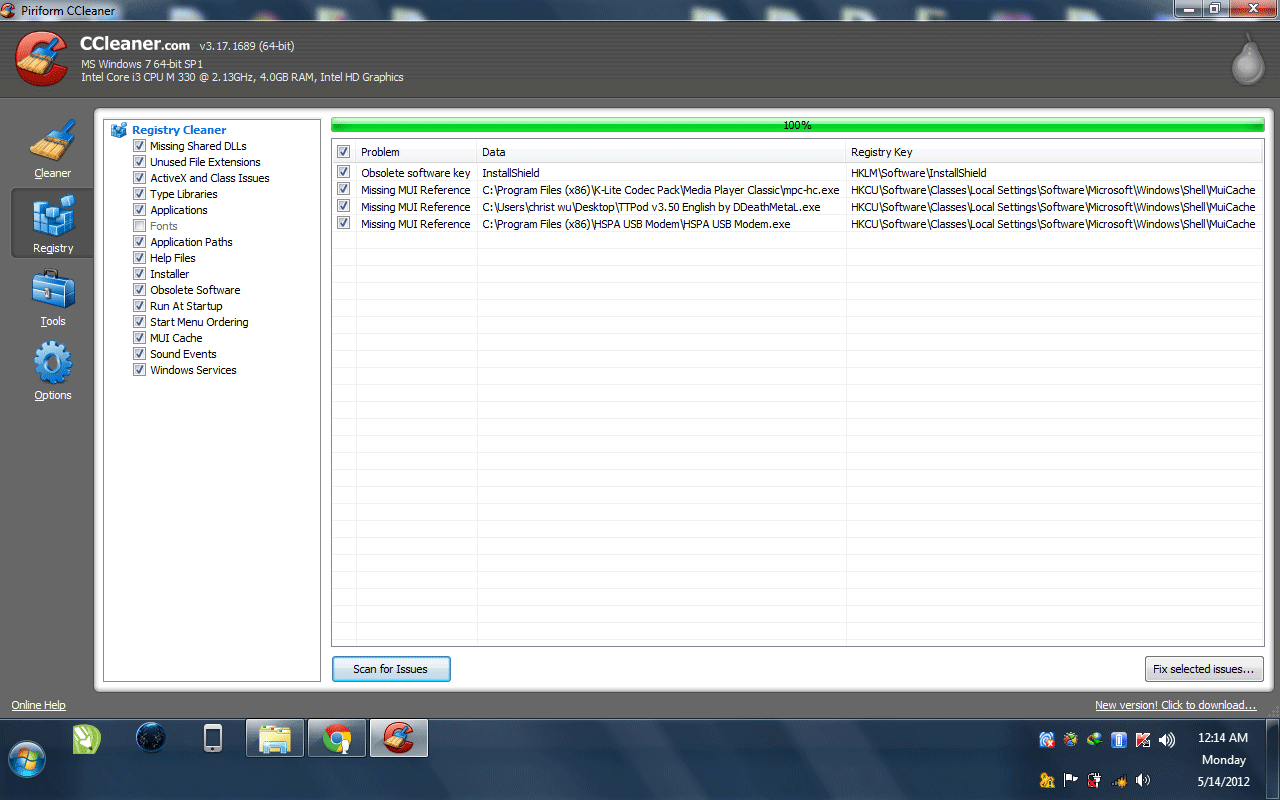Click the CCleaner taskbar button
This screenshot has height=800, width=1280.
[x=399, y=739]
